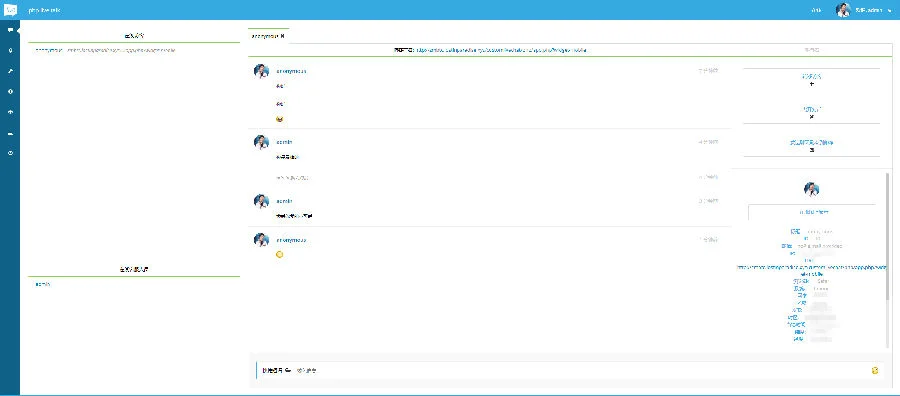Open the quick reply selector beside input
900x396 pixels.
tap(277, 371)
